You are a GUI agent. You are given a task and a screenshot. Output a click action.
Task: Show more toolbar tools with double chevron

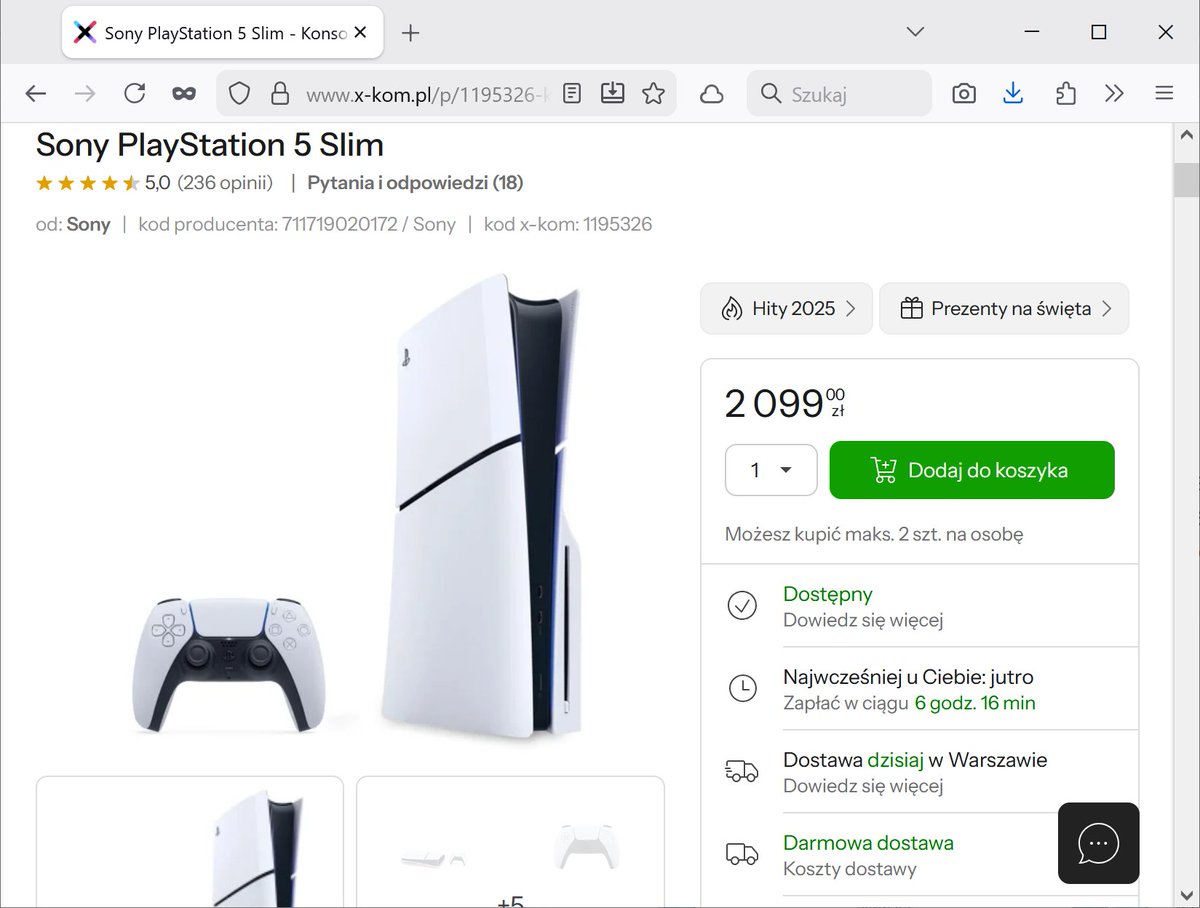(1114, 94)
